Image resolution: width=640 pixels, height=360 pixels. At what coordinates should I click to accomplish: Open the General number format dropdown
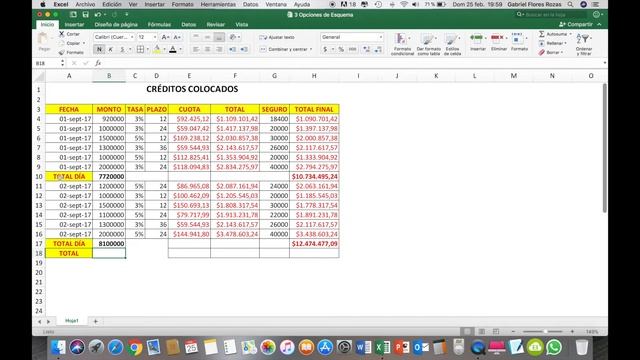tap(351, 37)
